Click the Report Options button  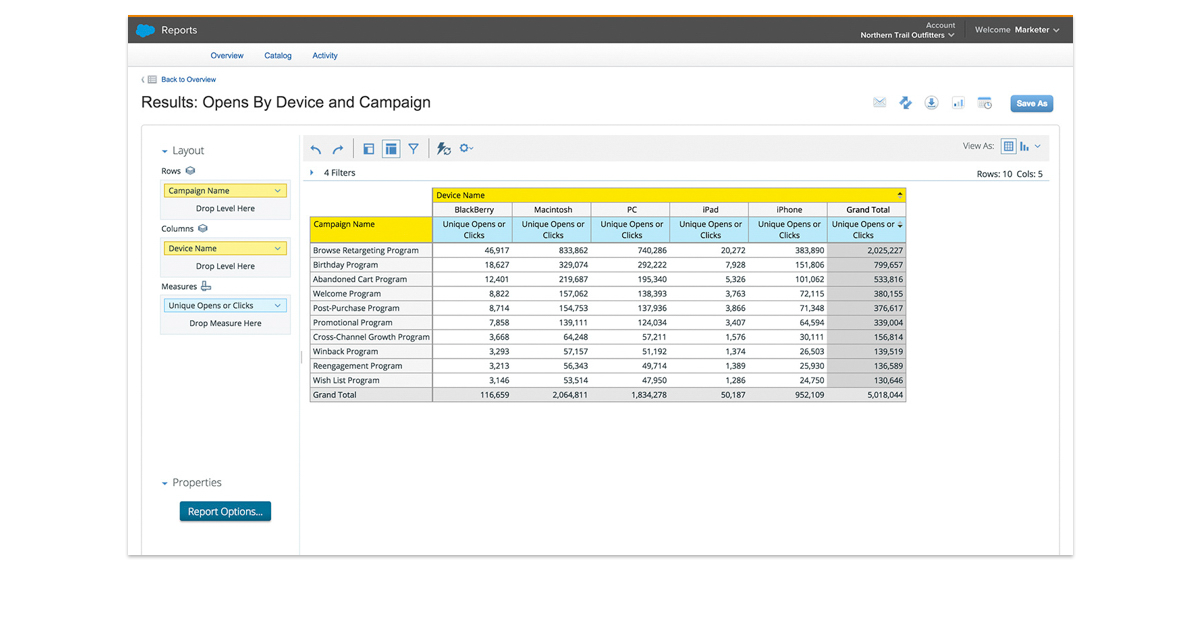click(x=225, y=511)
